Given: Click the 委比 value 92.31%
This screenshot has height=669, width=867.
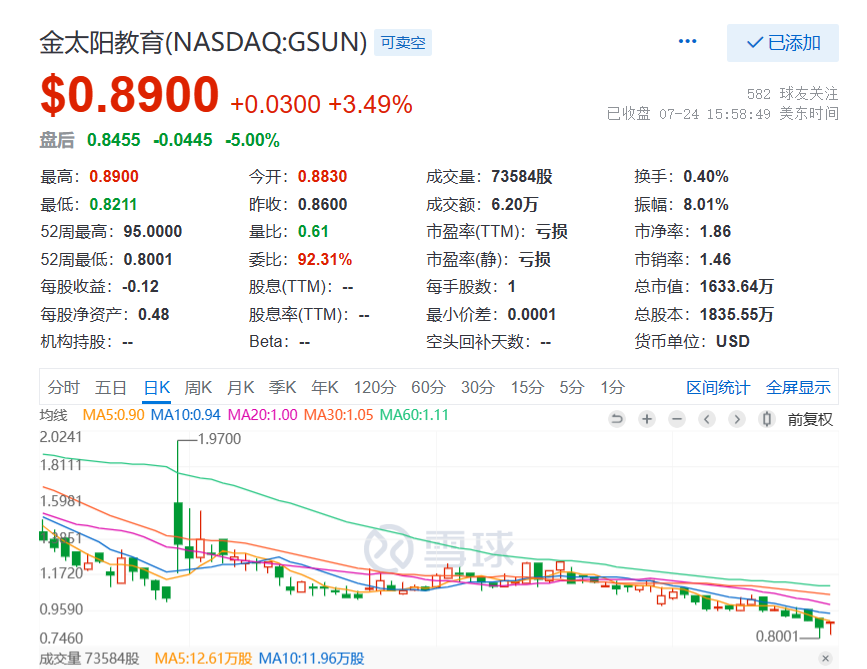Looking at the screenshot, I should pyautogui.click(x=325, y=259).
